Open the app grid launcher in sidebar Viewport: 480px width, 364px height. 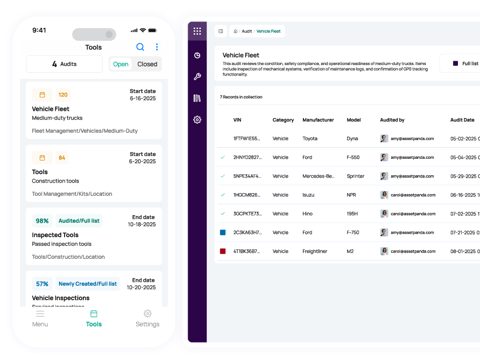coord(197,31)
